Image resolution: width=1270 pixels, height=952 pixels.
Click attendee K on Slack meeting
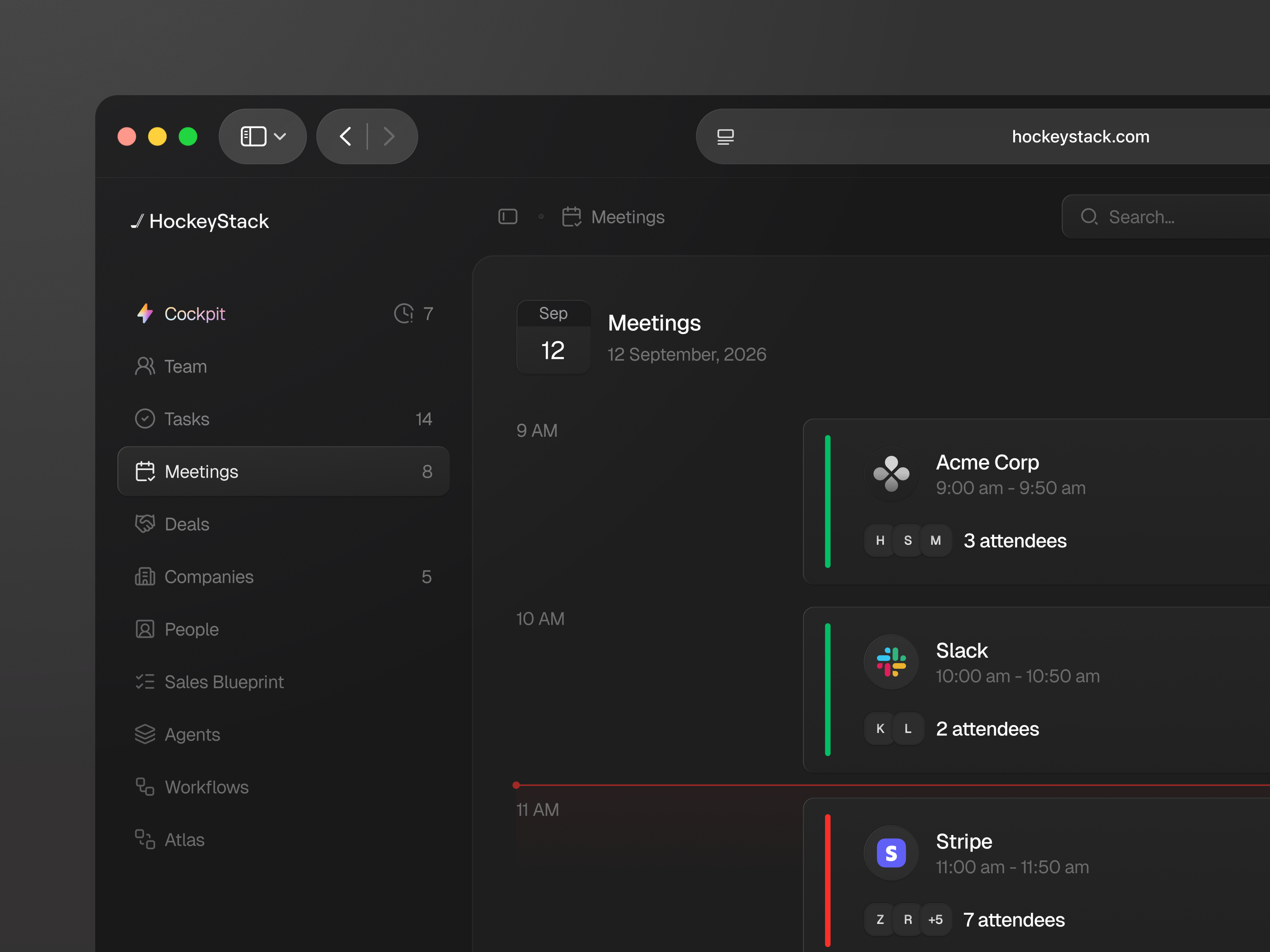pos(880,729)
